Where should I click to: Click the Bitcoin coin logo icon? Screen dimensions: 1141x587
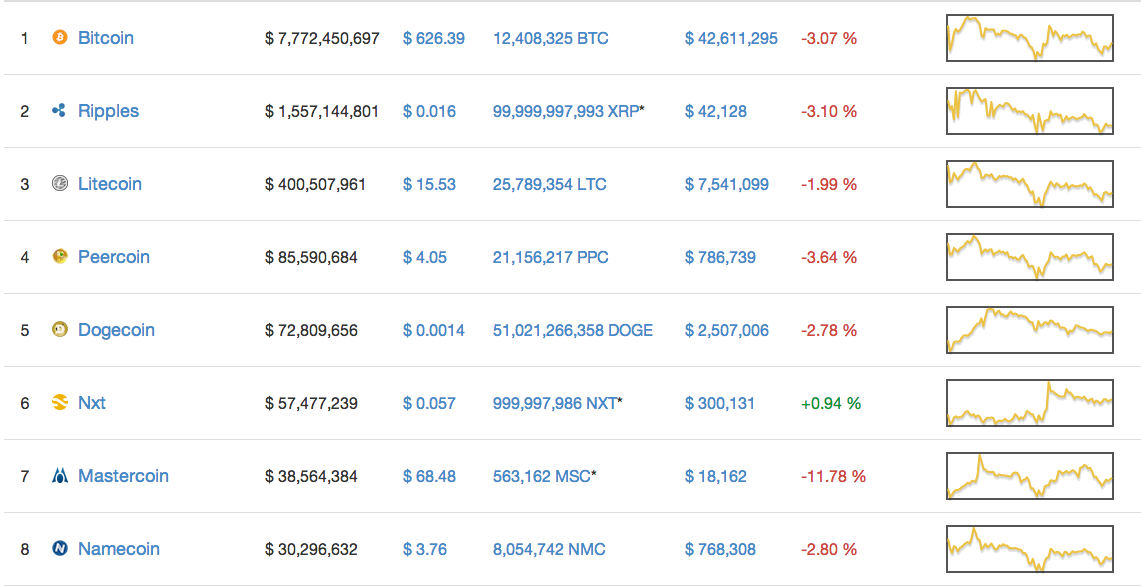(x=60, y=38)
